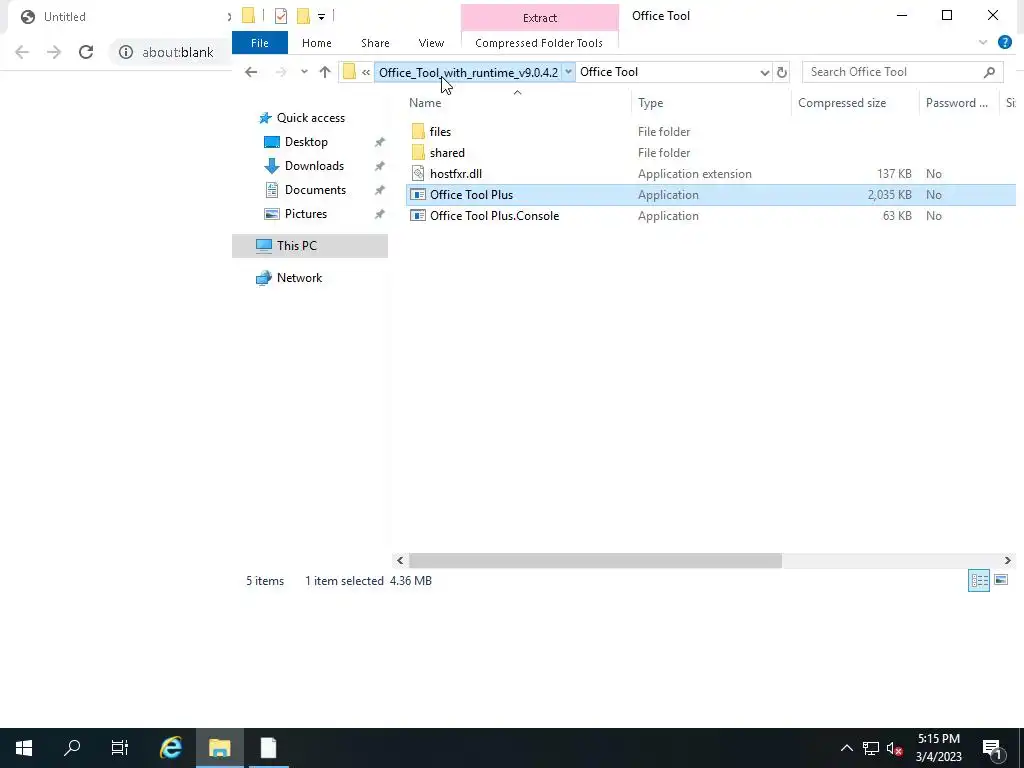
Task: Switch to large icons view layout
Action: tap(1000, 580)
